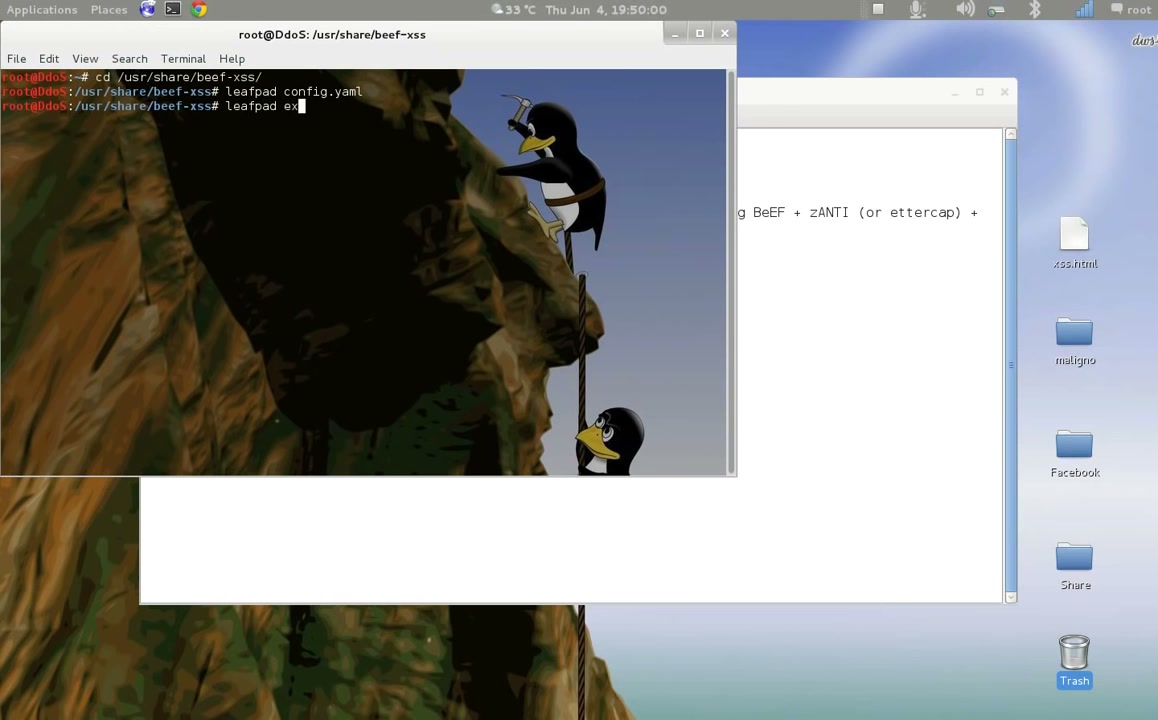Open the volume speaker icon
The image size is (1158, 720).
[965, 9]
